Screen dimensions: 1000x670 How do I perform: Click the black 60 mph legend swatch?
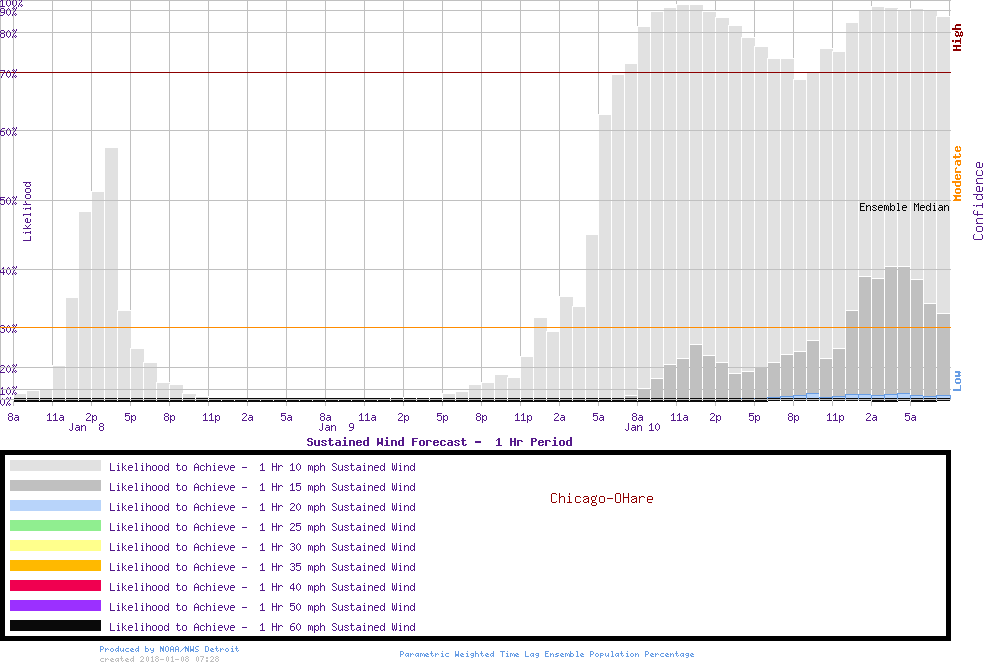(55, 626)
